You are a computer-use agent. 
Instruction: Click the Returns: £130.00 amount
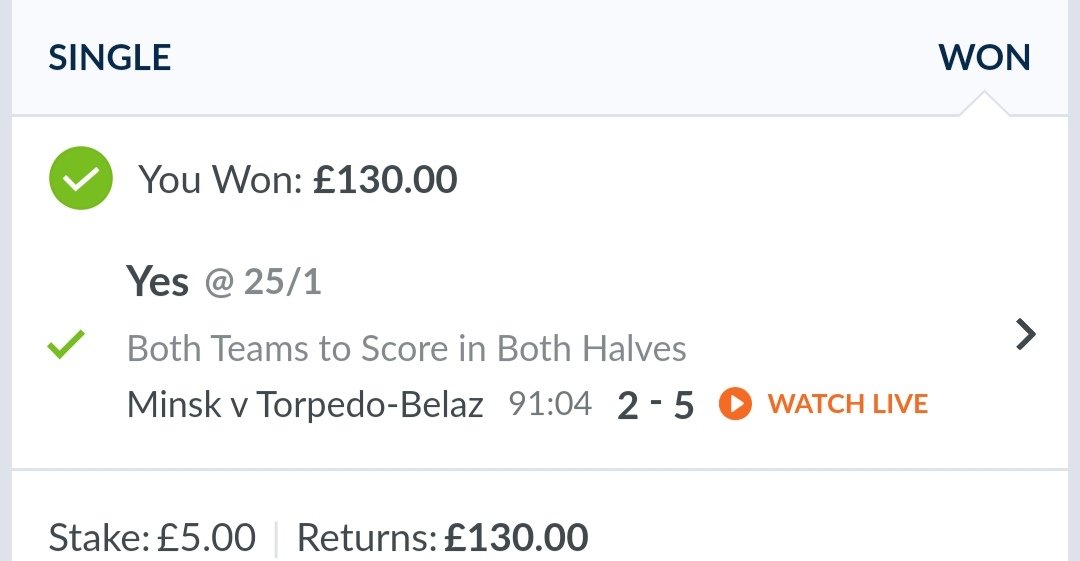(x=442, y=538)
